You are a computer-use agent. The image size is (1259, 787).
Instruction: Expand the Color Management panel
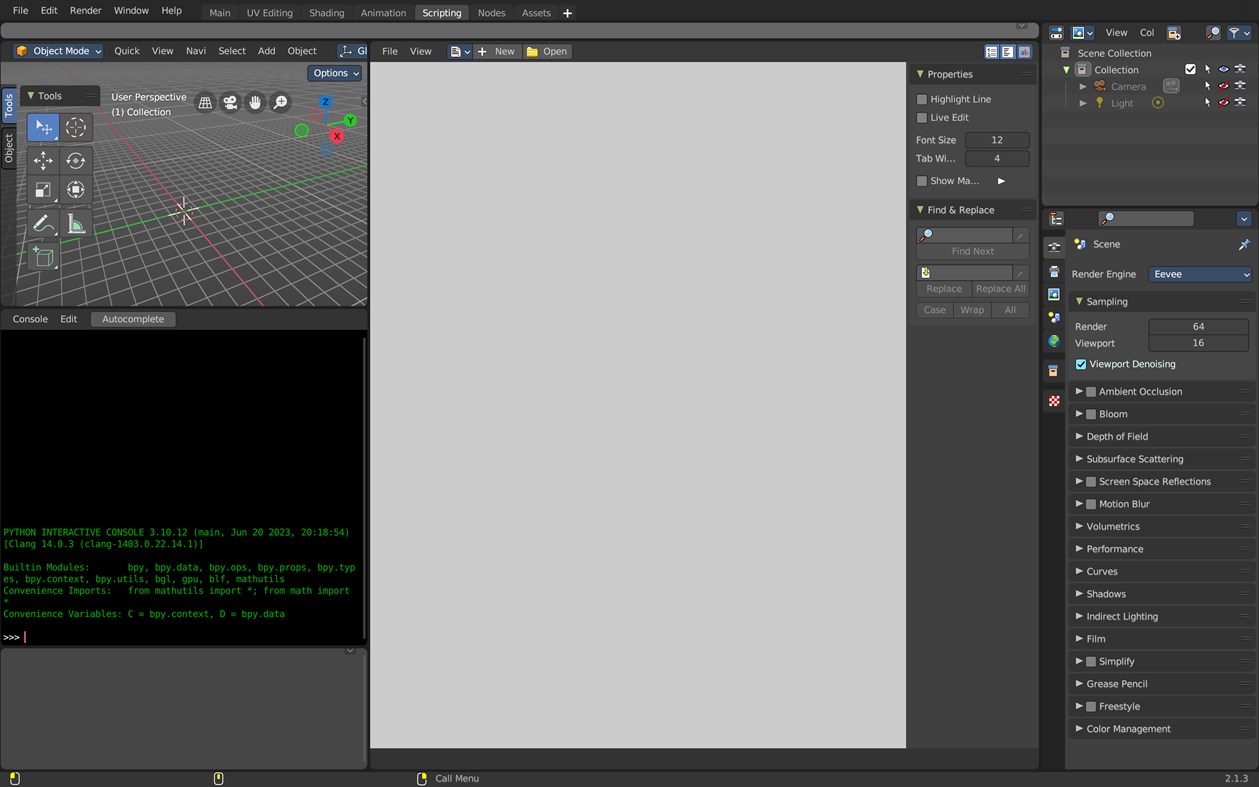1162,729
